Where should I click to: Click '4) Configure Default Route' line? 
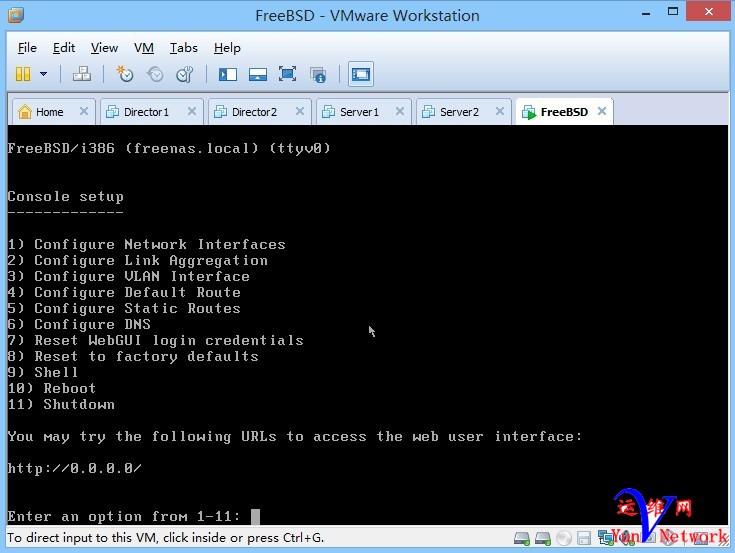point(124,292)
